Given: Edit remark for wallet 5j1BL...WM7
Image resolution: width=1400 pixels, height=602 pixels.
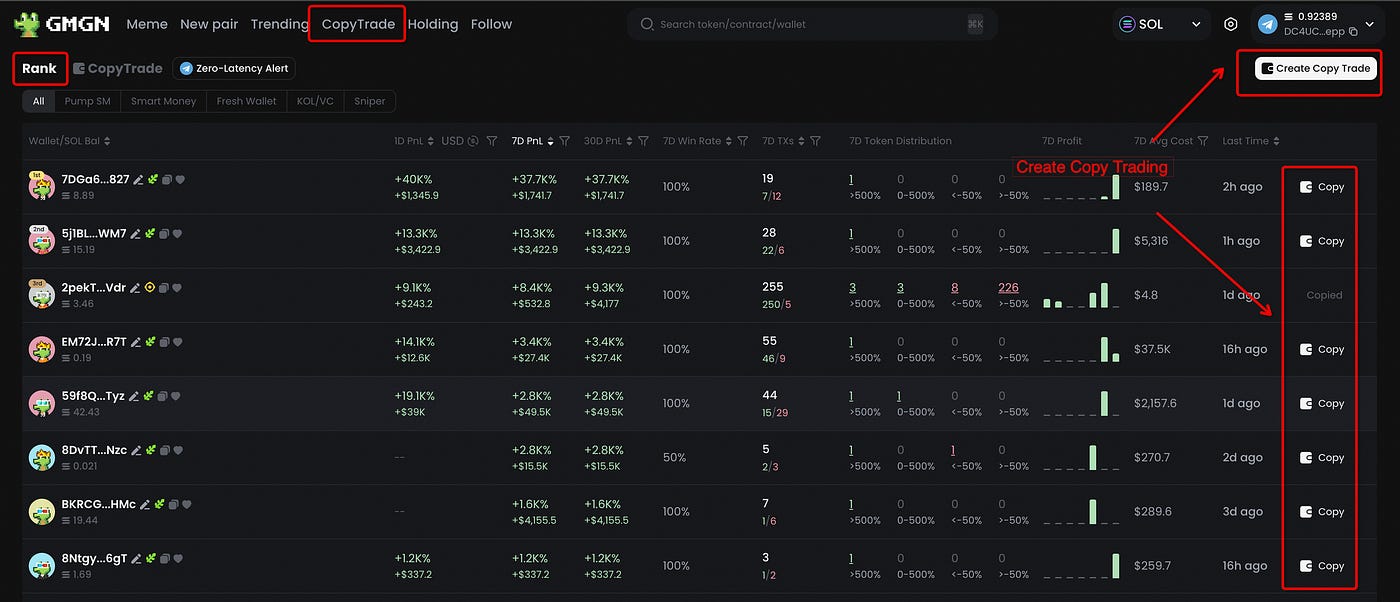Looking at the screenshot, I should 136,234.
